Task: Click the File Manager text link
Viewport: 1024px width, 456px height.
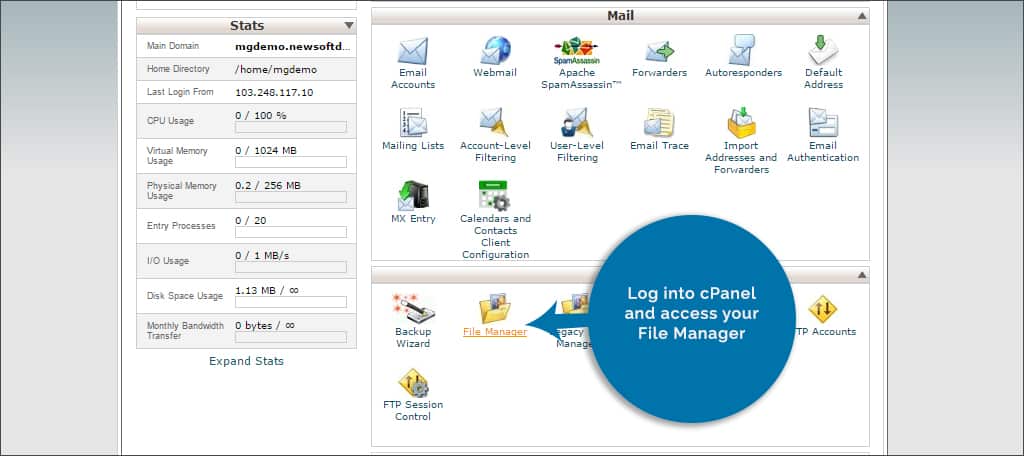Action: (x=495, y=332)
